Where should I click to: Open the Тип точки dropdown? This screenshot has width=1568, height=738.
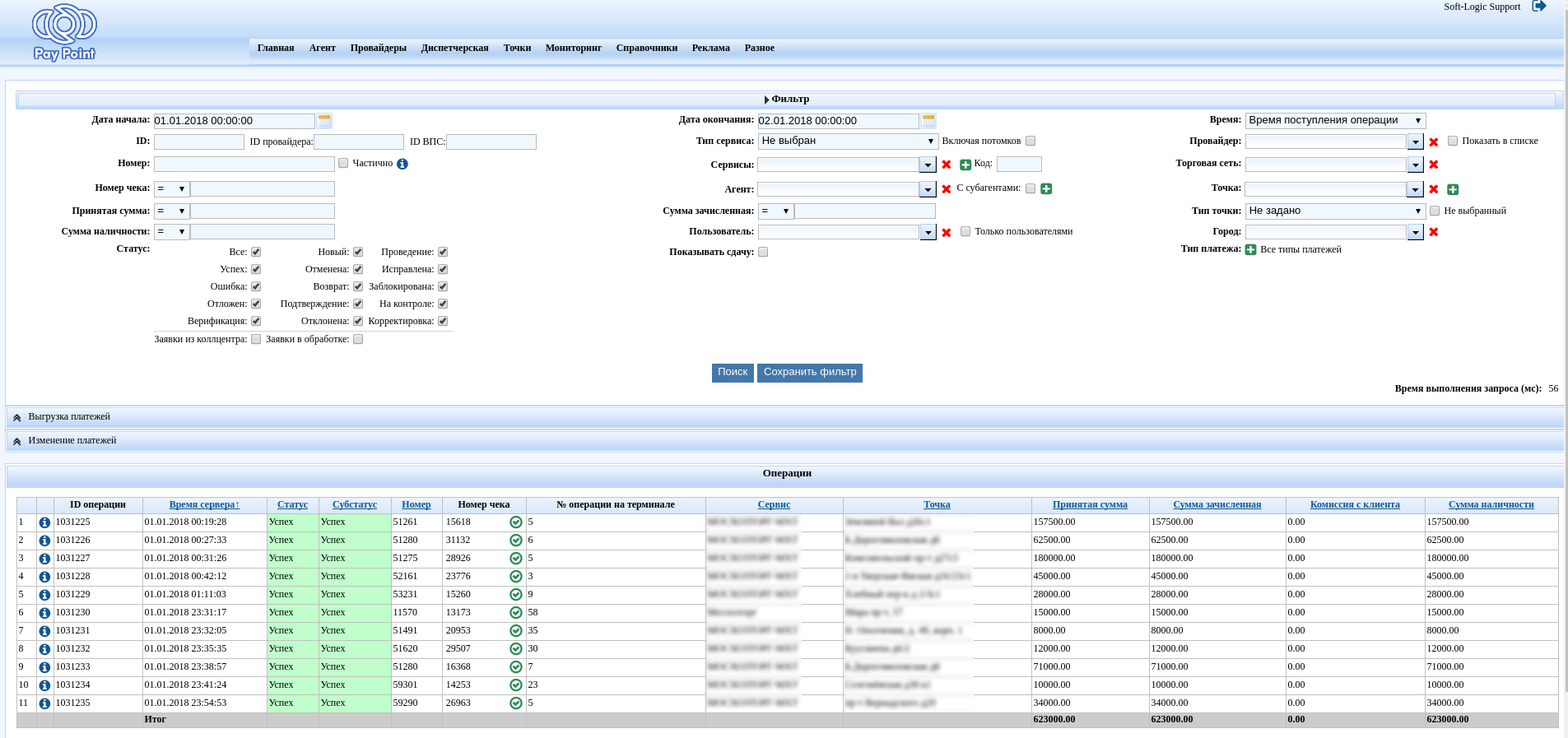point(1335,211)
